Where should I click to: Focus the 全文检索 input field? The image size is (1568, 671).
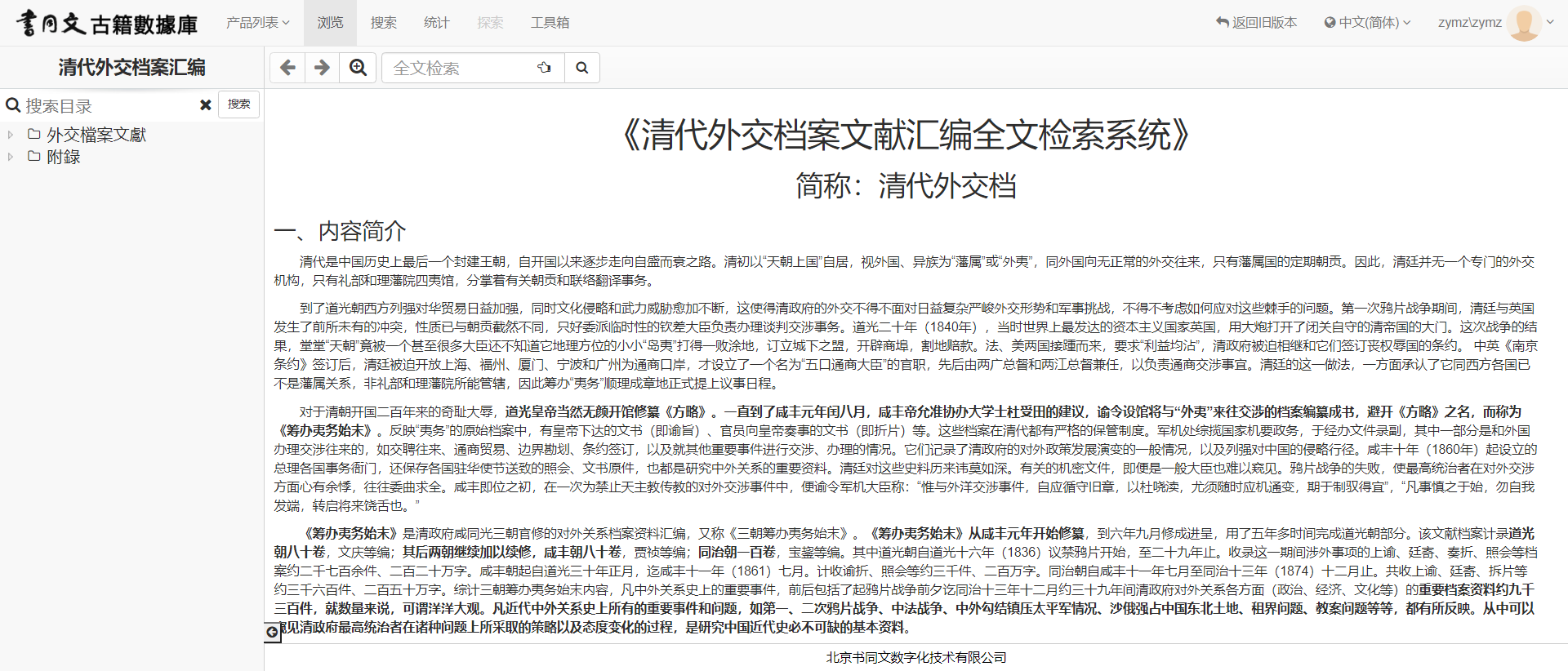tap(461, 68)
